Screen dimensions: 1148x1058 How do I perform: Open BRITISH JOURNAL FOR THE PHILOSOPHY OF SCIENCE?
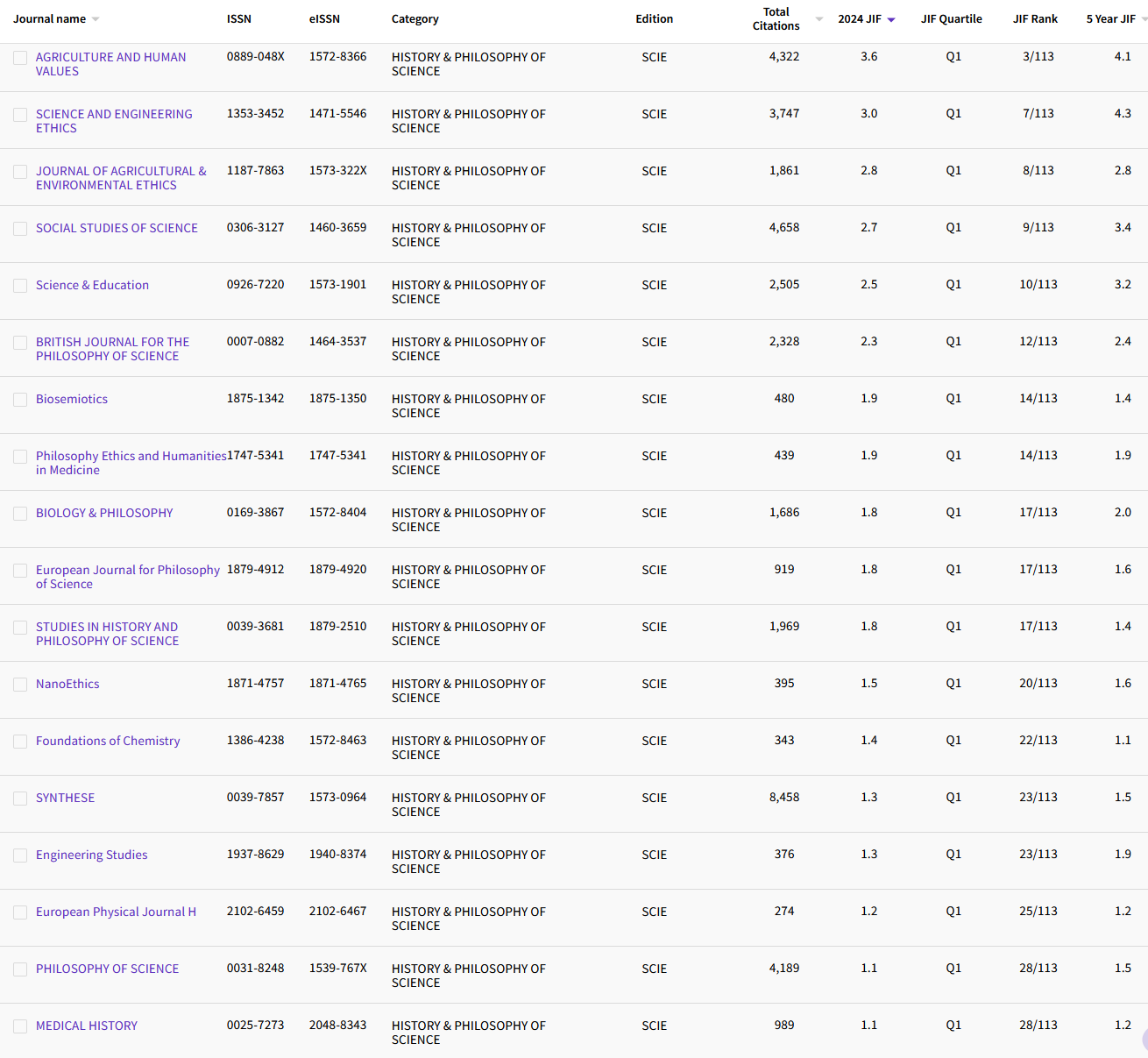click(x=112, y=349)
